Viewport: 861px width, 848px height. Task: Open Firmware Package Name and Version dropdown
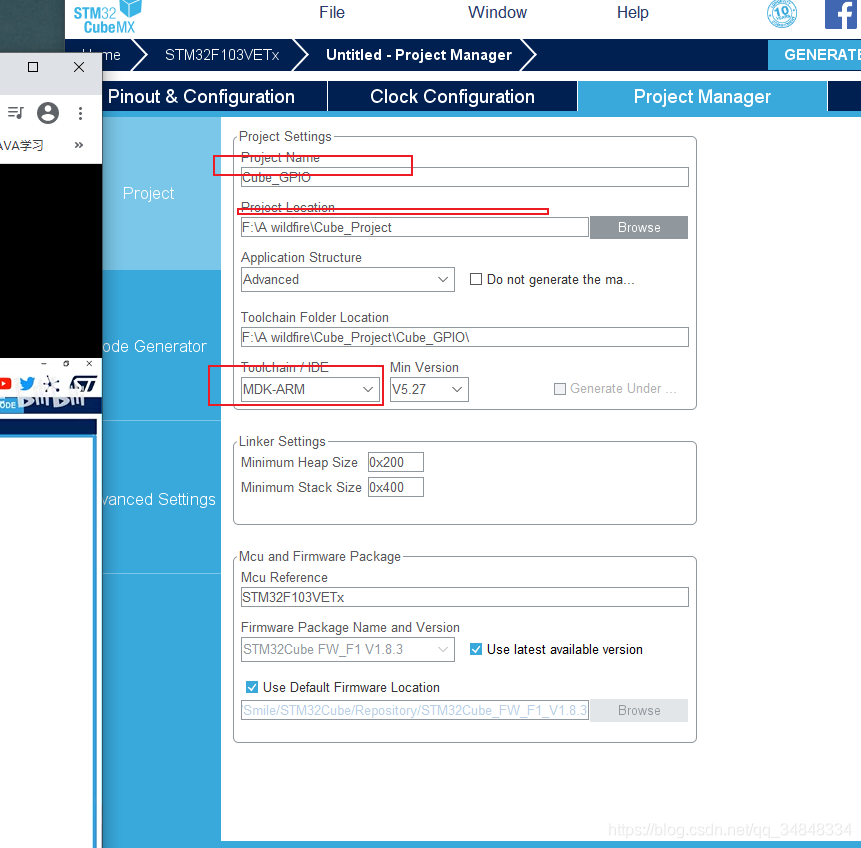[348, 649]
